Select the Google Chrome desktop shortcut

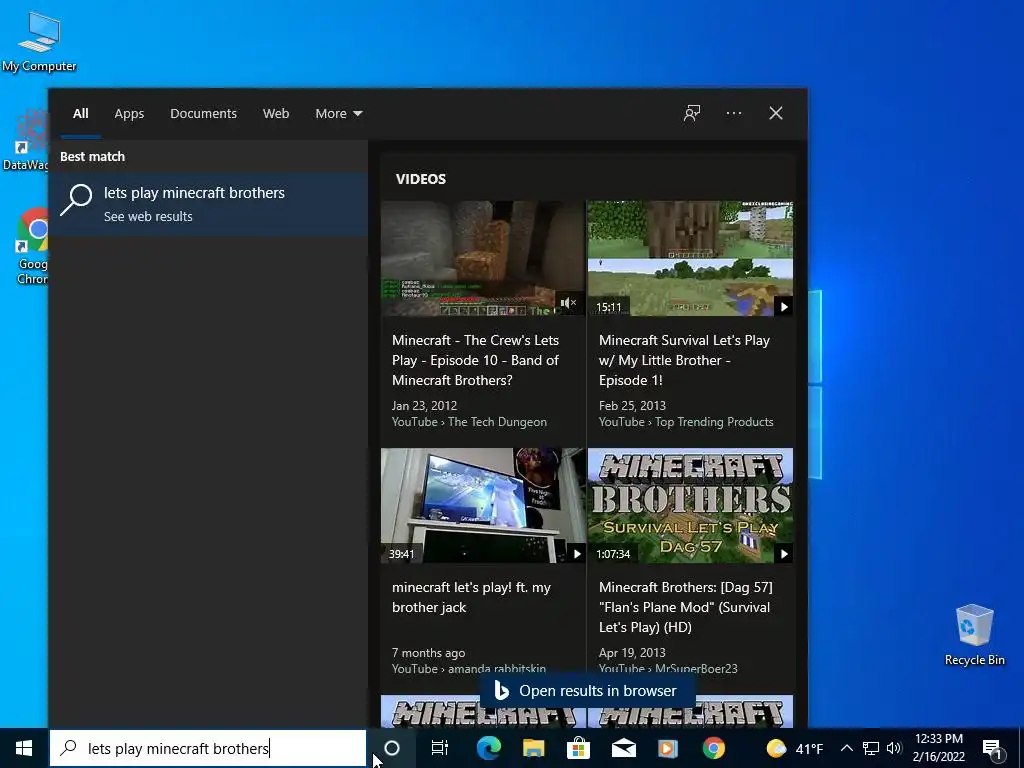[x=32, y=246]
